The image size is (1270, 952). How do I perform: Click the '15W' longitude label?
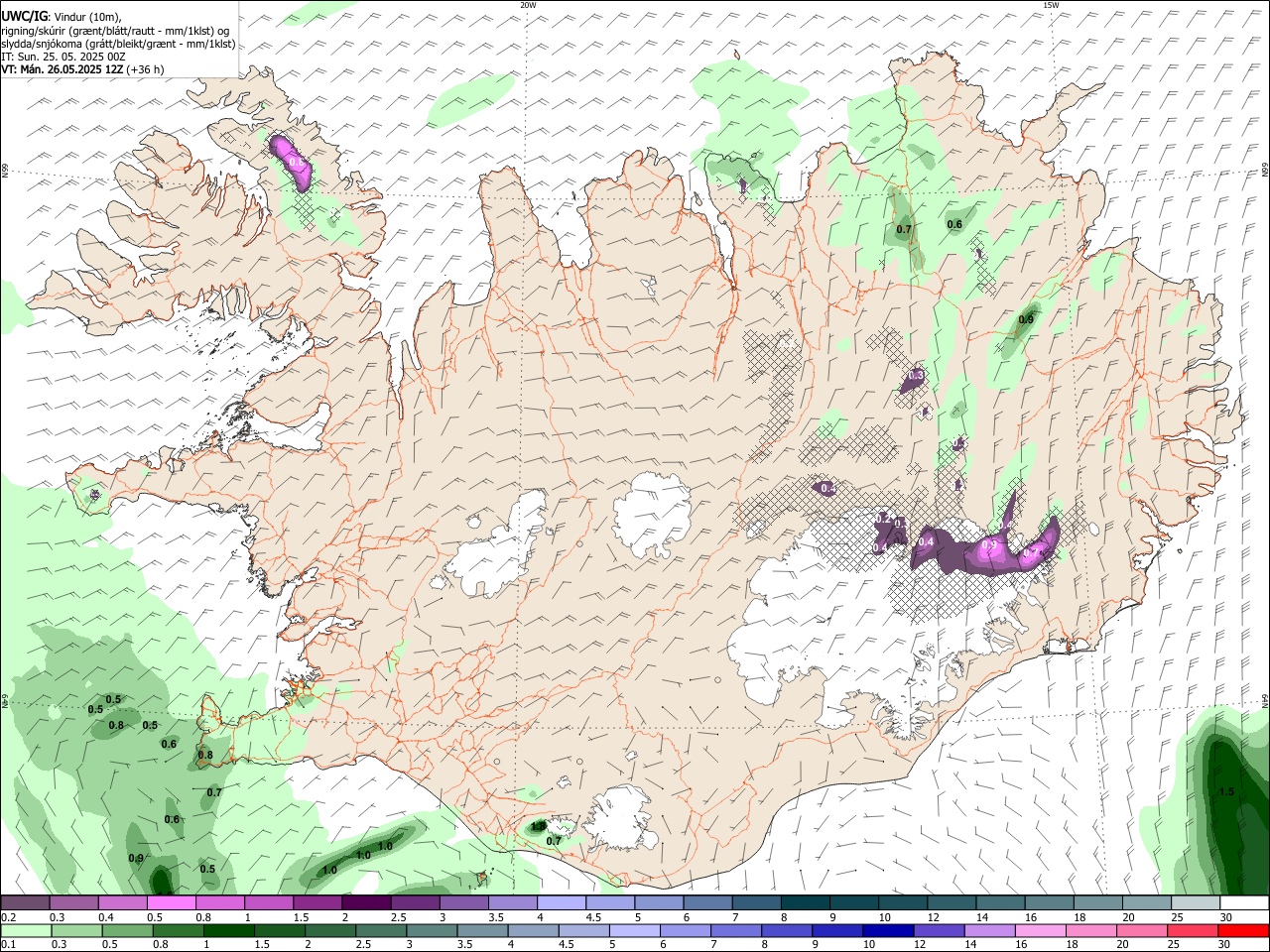pos(1050,4)
